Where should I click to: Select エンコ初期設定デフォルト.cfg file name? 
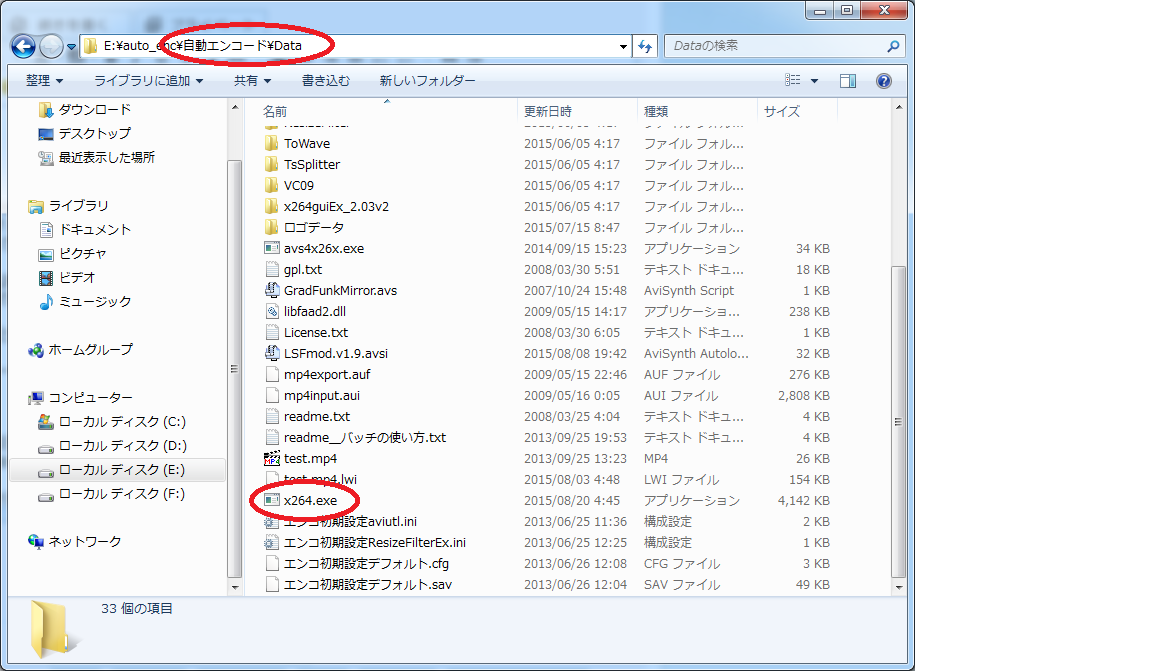[366, 564]
